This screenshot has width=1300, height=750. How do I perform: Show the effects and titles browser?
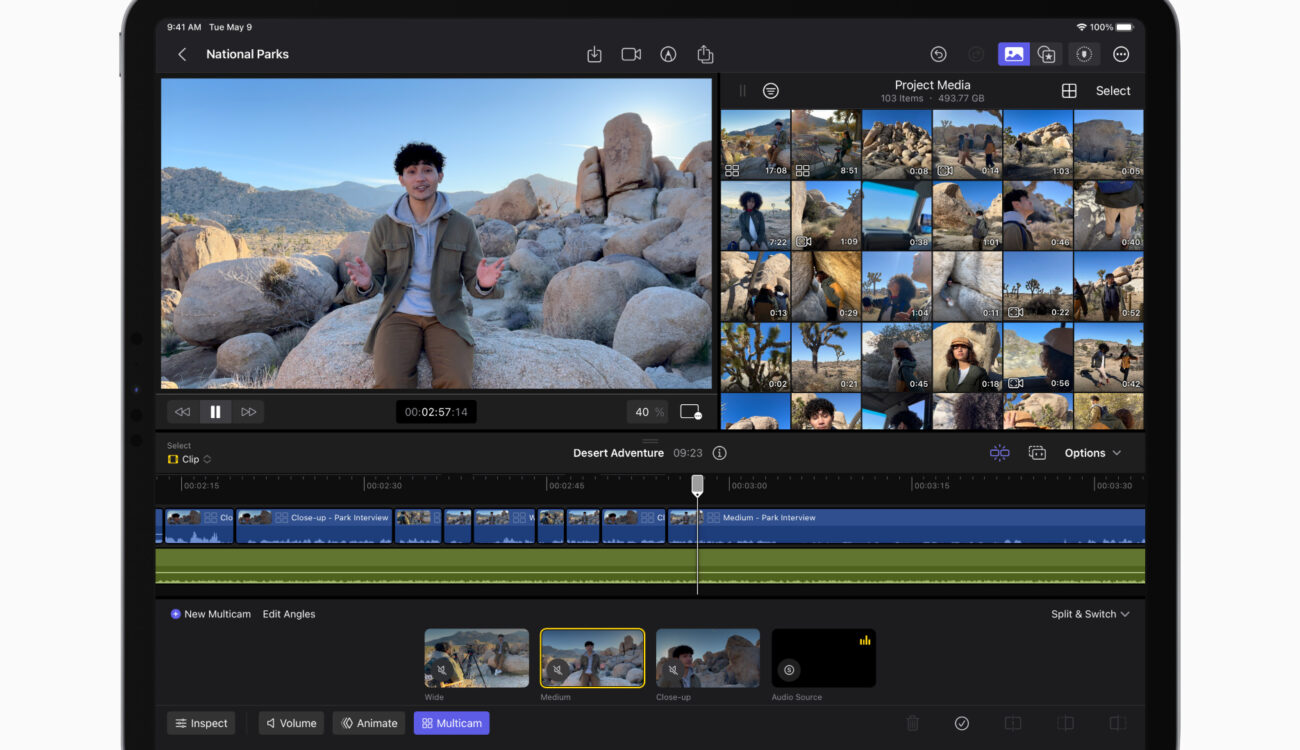pyautogui.click(x=1047, y=55)
